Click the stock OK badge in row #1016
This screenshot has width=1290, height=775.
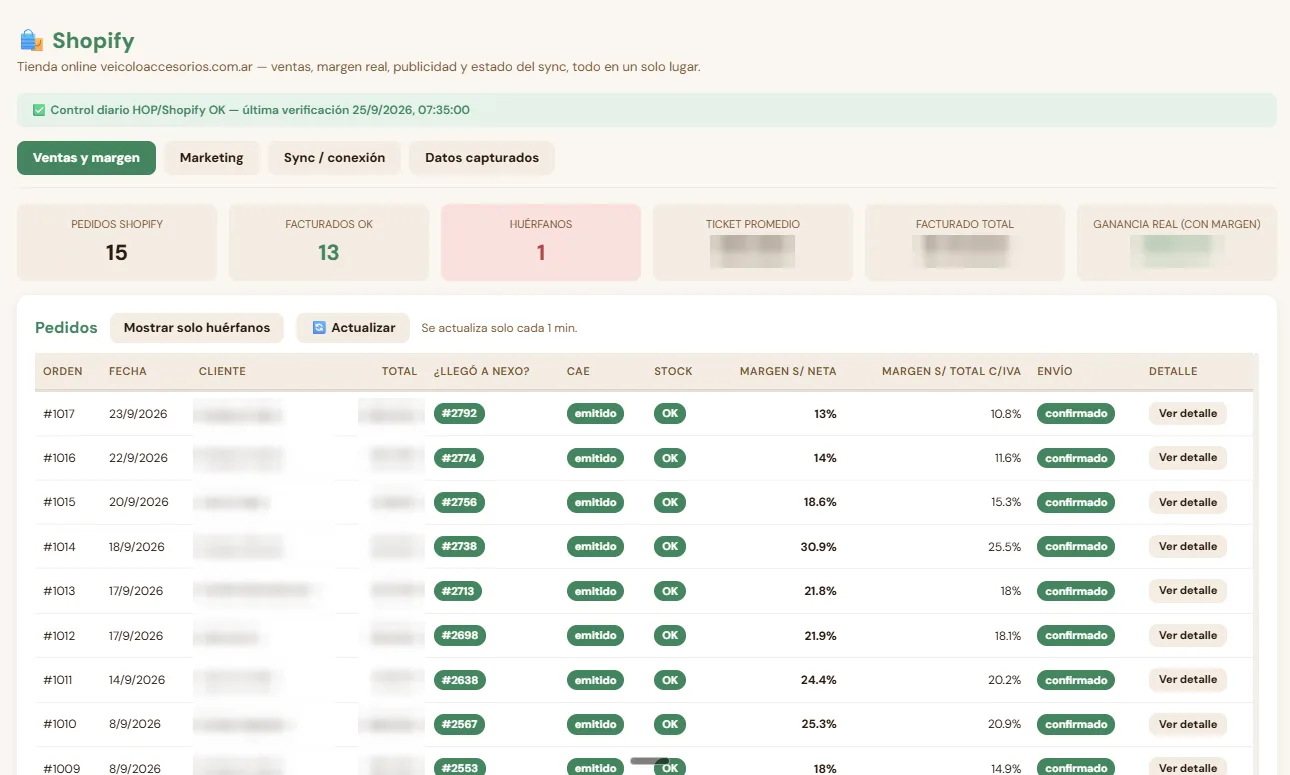click(x=670, y=458)
